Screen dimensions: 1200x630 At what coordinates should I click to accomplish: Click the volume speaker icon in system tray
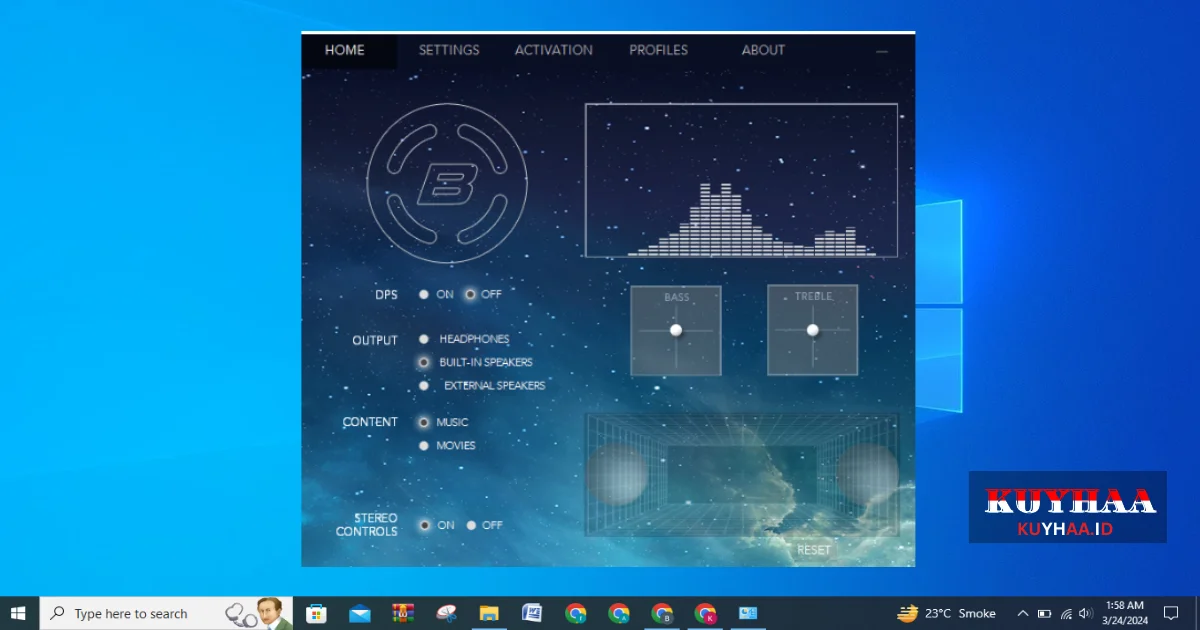coord(1086,613)
